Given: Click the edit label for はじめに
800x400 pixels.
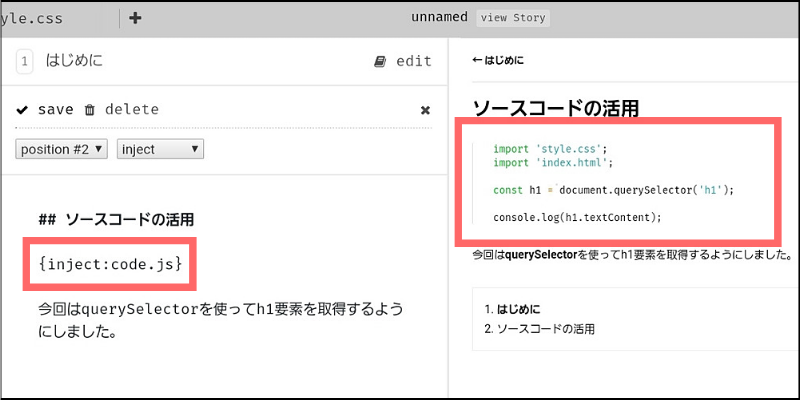Looking at the screenshot, I should tap(414, 61).
